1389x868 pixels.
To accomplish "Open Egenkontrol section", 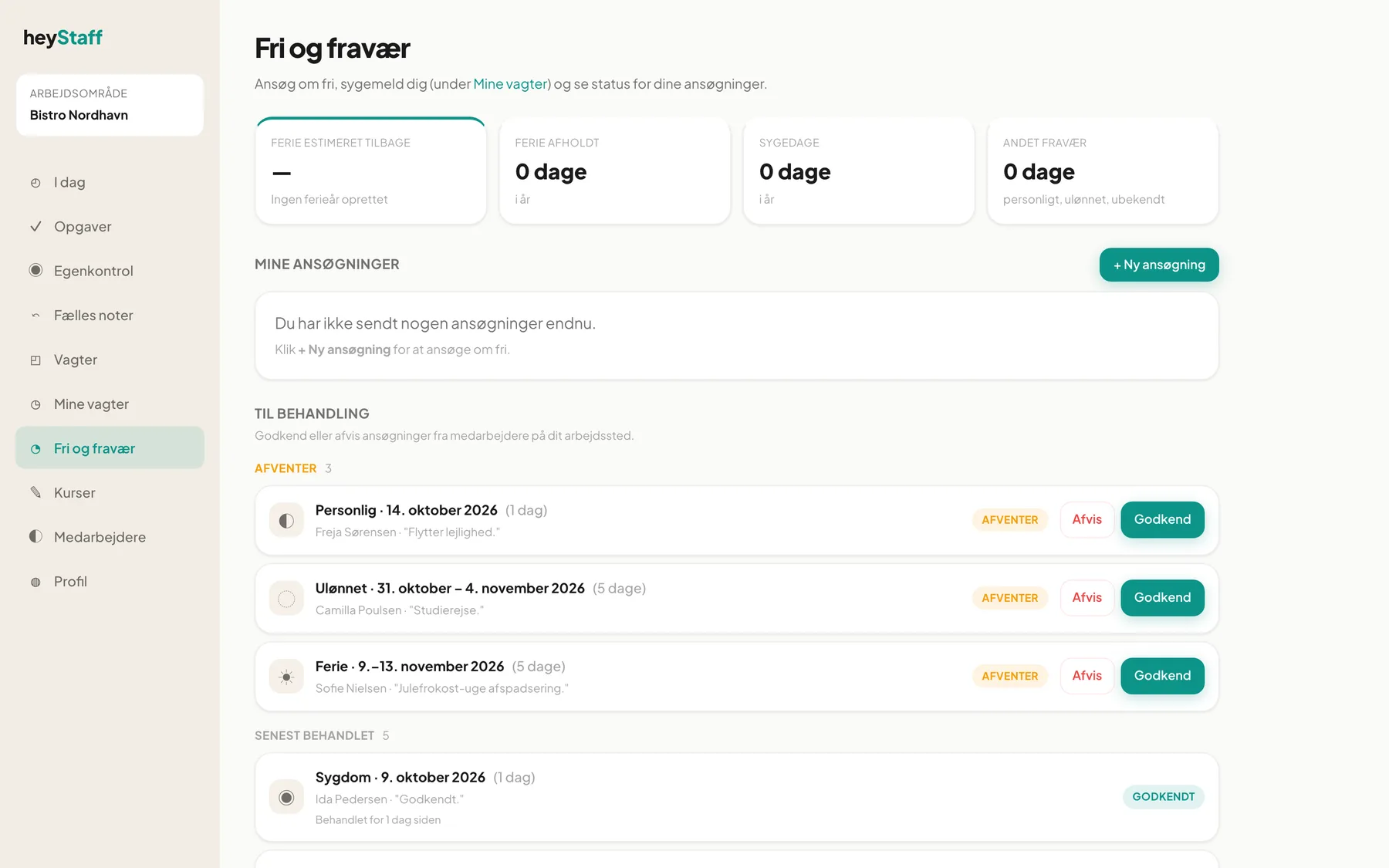I will point(110,271).
